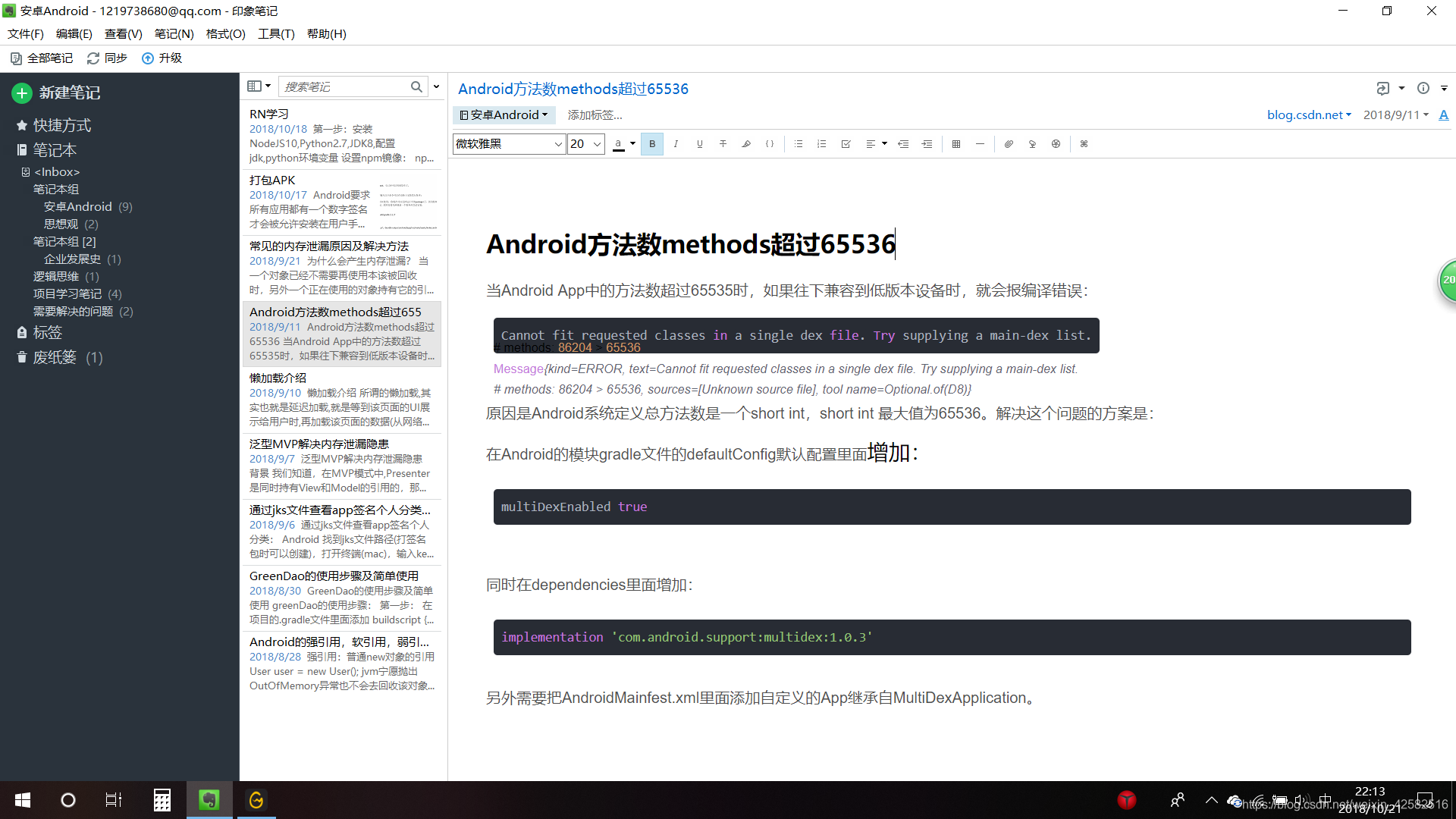Viewport: 1456px width, 819px height.
Task: Open the 安卓Android (9) notebook
Action: pos(88,206)
